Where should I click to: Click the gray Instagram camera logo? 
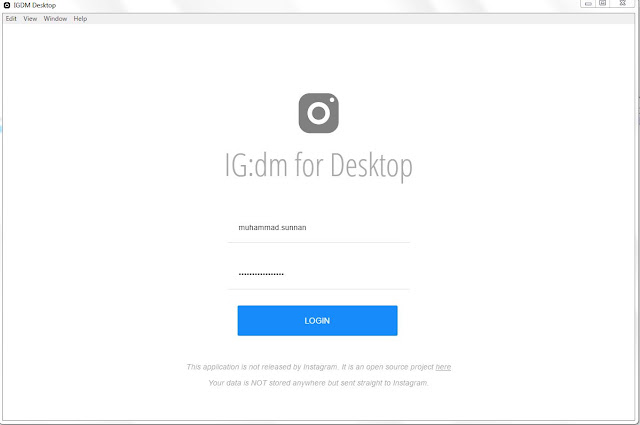coord(318,113)
